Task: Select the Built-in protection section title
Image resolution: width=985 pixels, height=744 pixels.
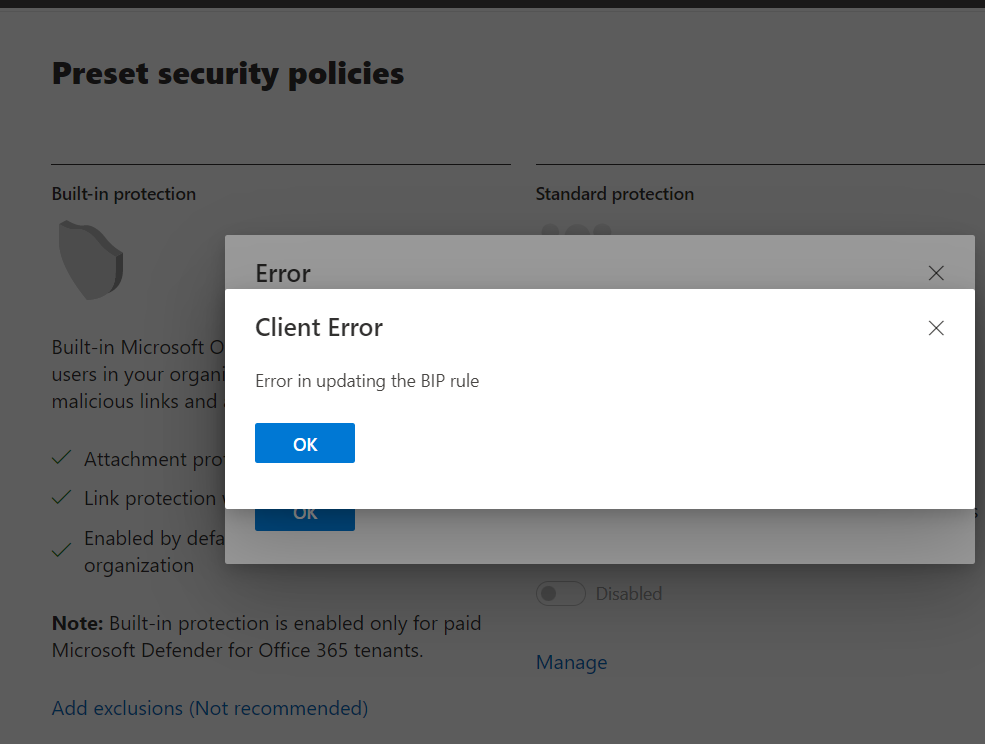Action: point(124,194)
